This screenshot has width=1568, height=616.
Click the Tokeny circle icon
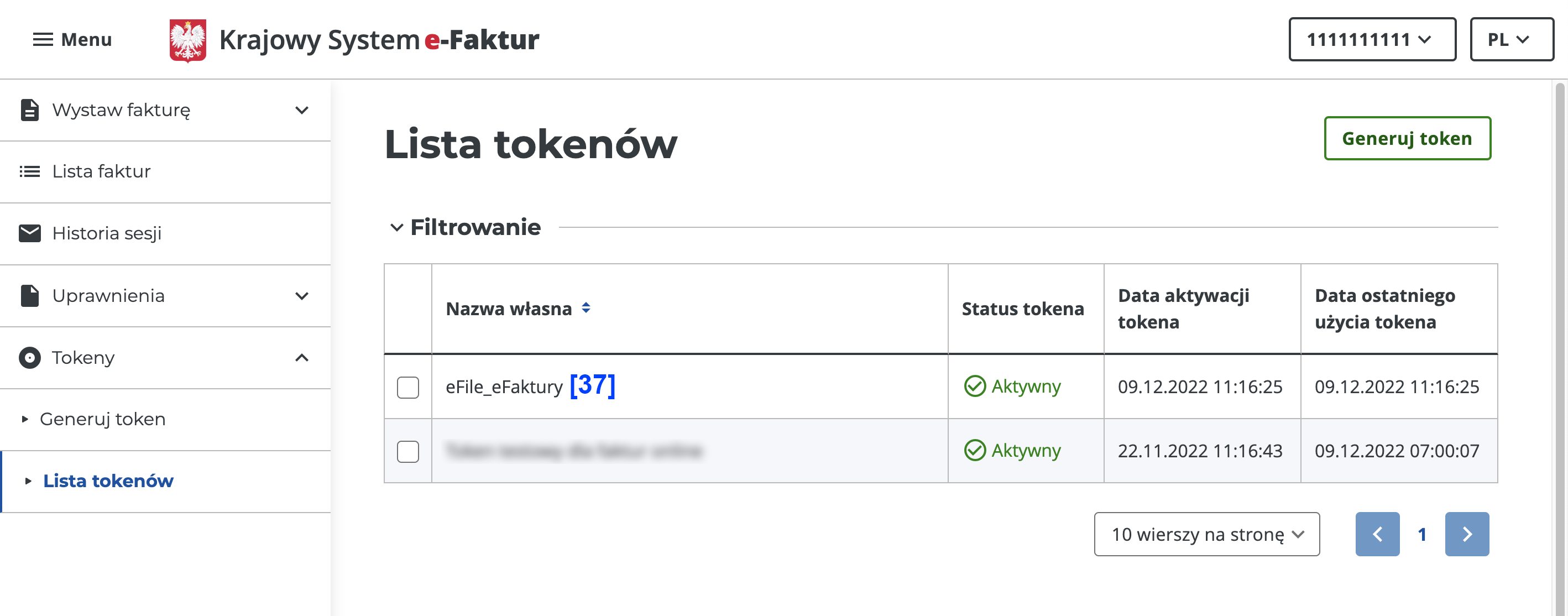(x=29, y=357)
